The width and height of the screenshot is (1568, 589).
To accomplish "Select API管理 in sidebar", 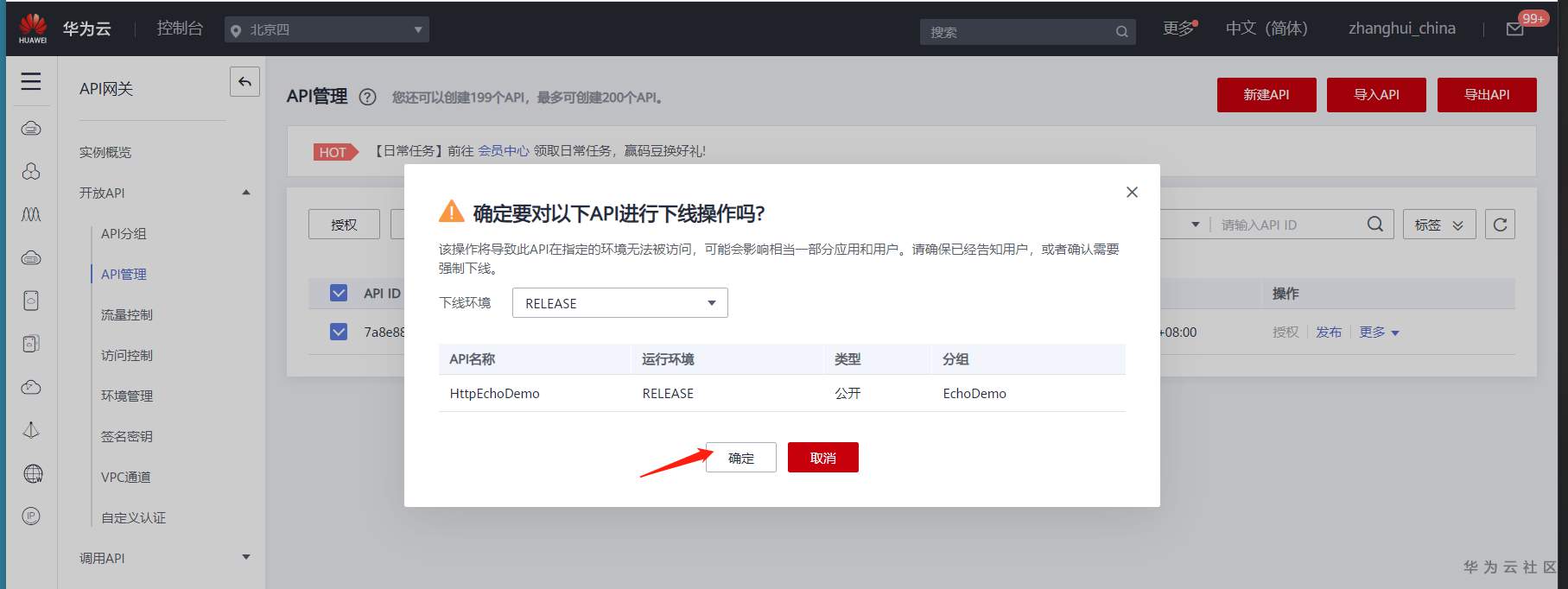I will (124, 274).
